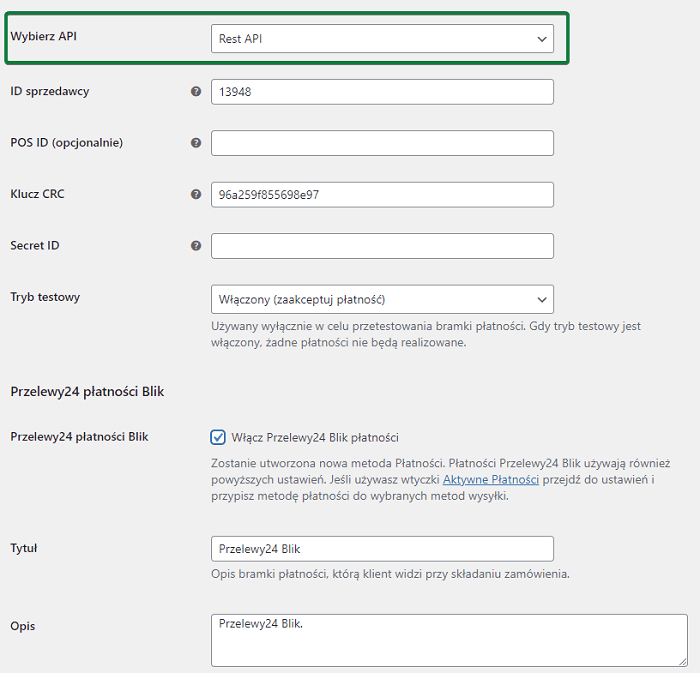The width and height of the screenshot is (700, 673).
Task: Click the help icon next to Klucz CRC
Action: [x=196, y=194]
